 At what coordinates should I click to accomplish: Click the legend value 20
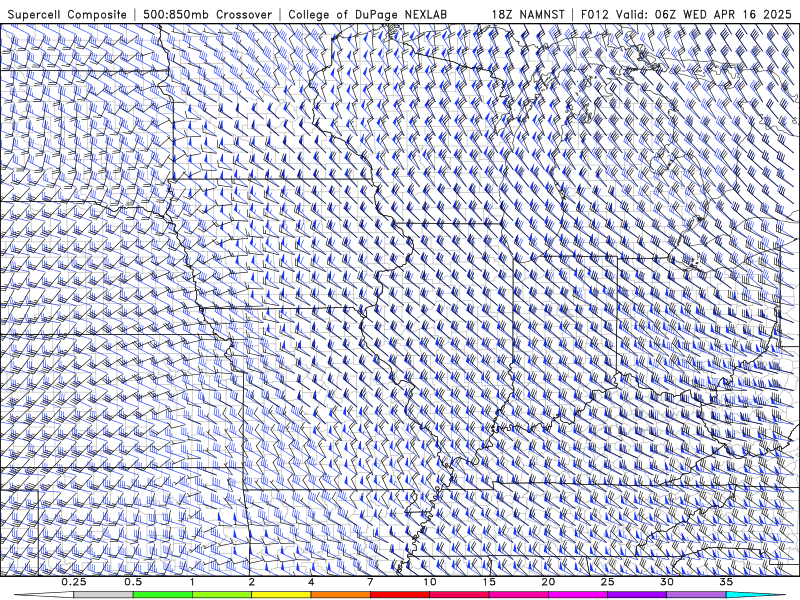548,582
